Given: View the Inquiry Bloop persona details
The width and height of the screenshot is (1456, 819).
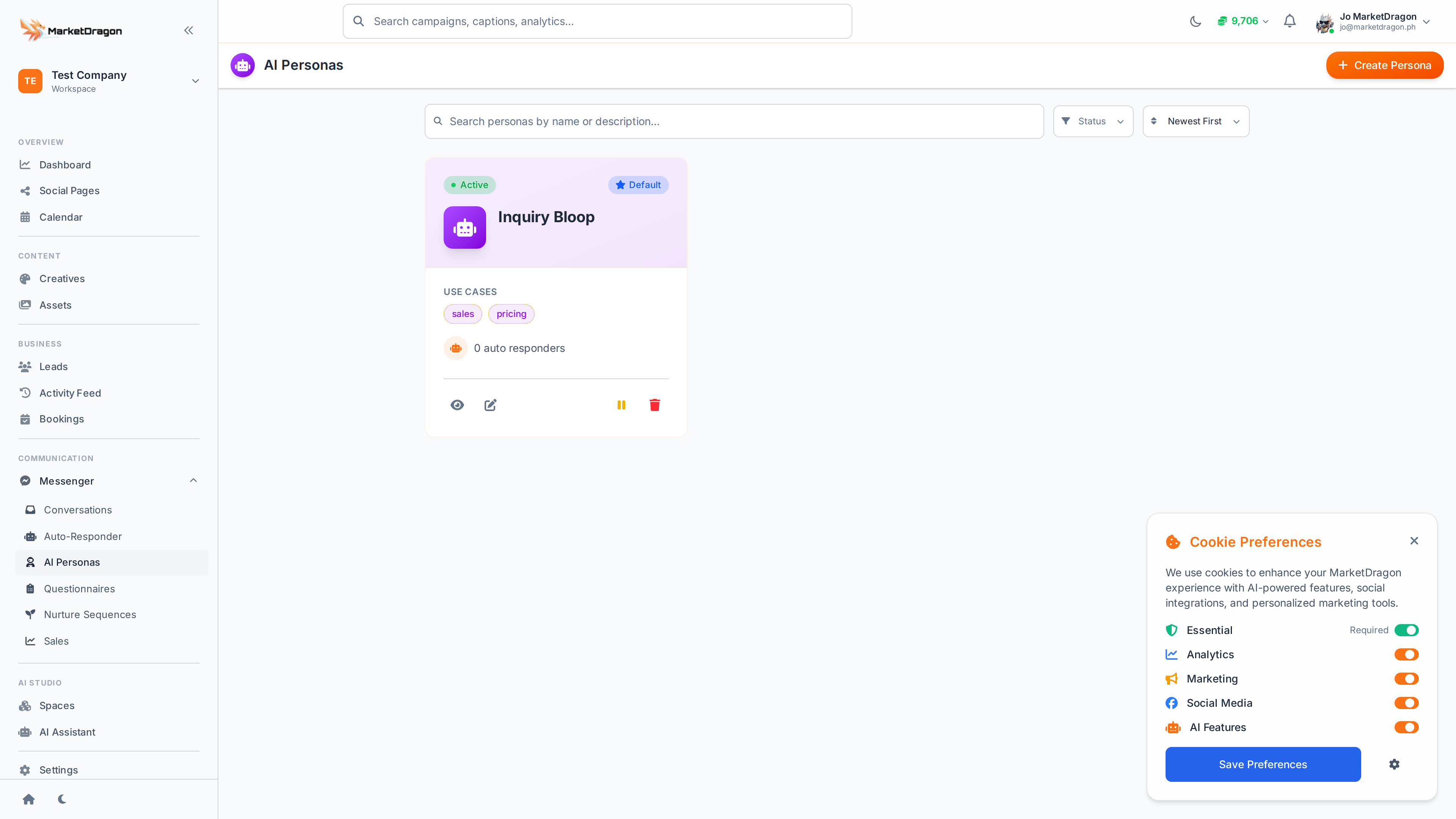Looking at the screenshot, I should coord(457,405).
